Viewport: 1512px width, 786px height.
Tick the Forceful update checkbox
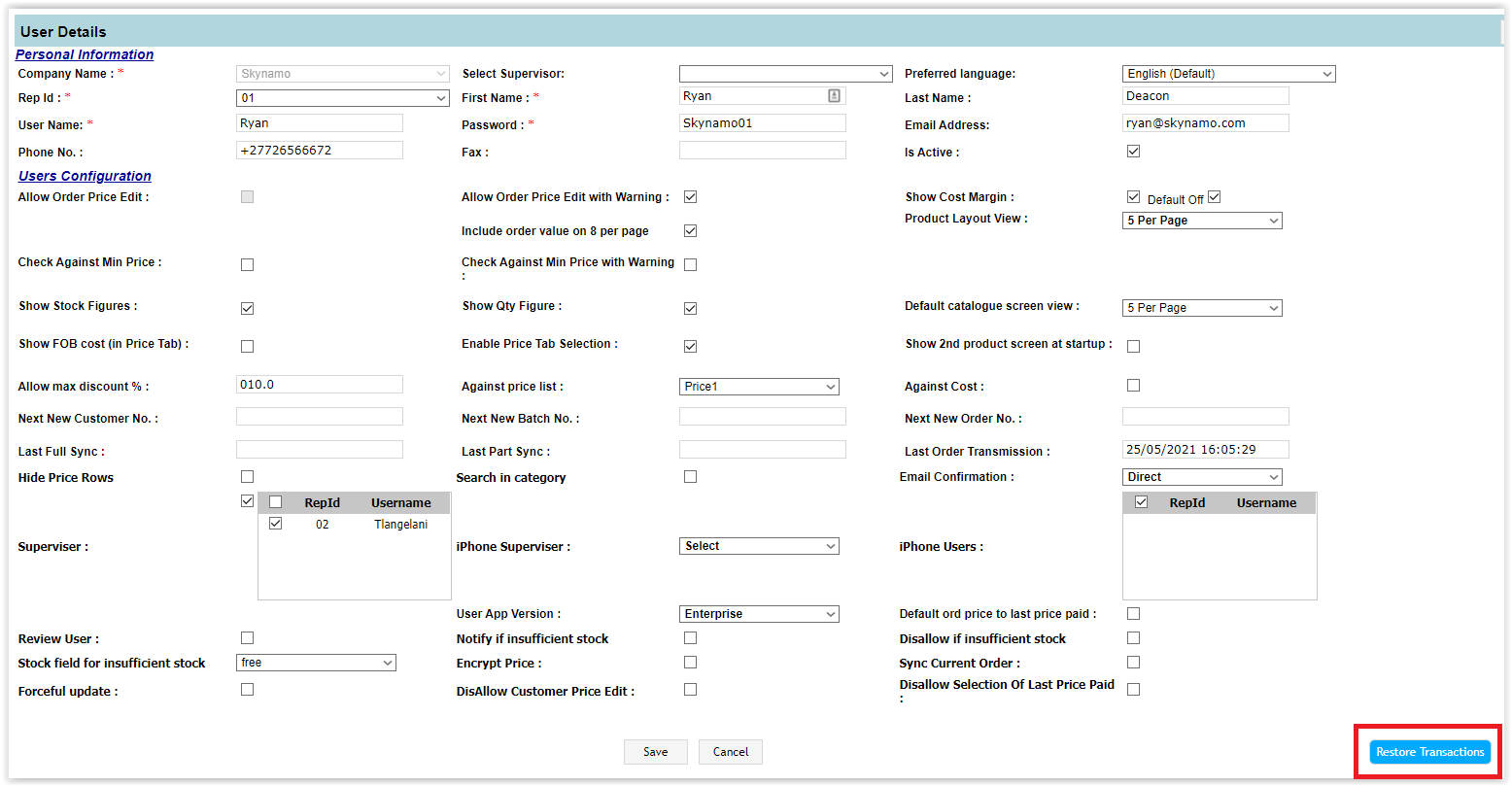(x=247, y=690)
